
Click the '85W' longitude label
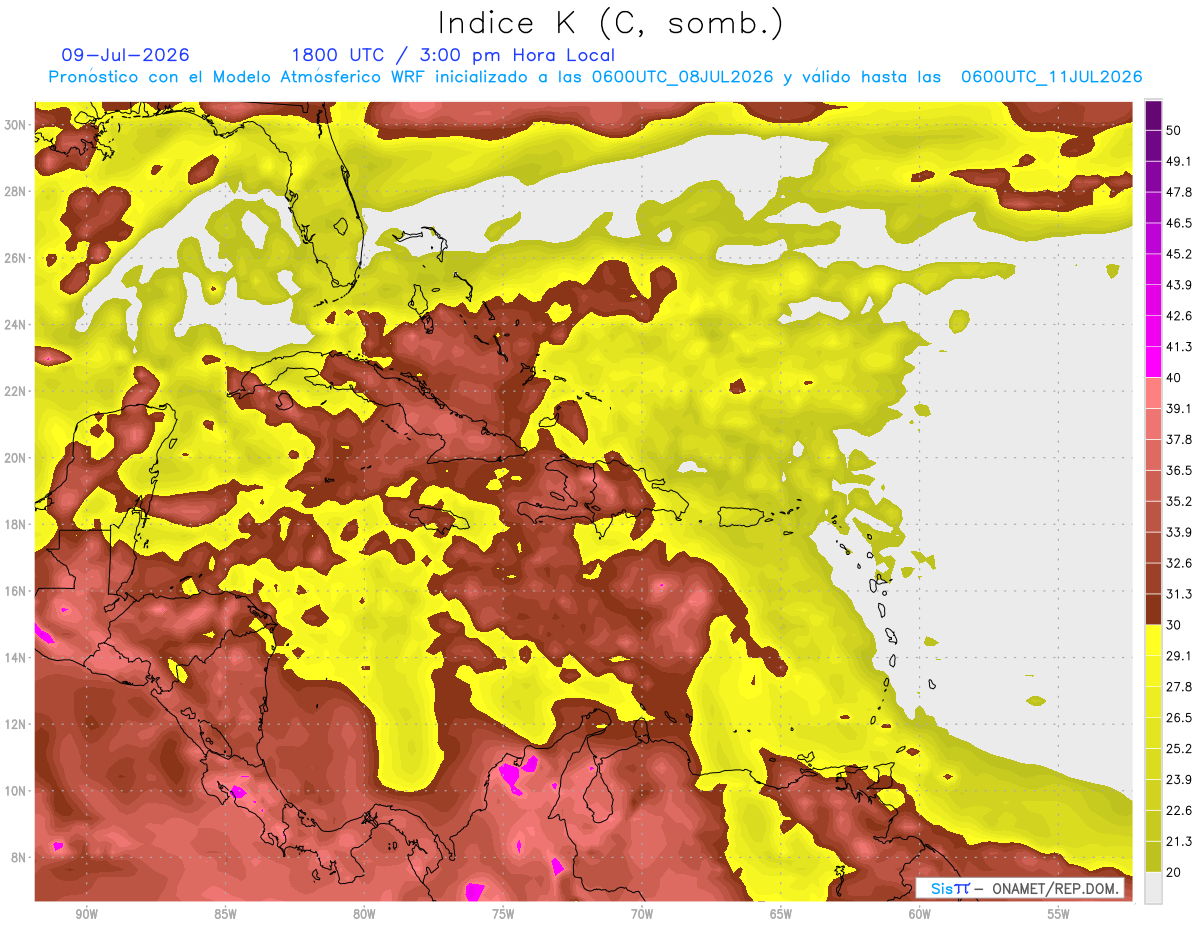pos(225,915)
